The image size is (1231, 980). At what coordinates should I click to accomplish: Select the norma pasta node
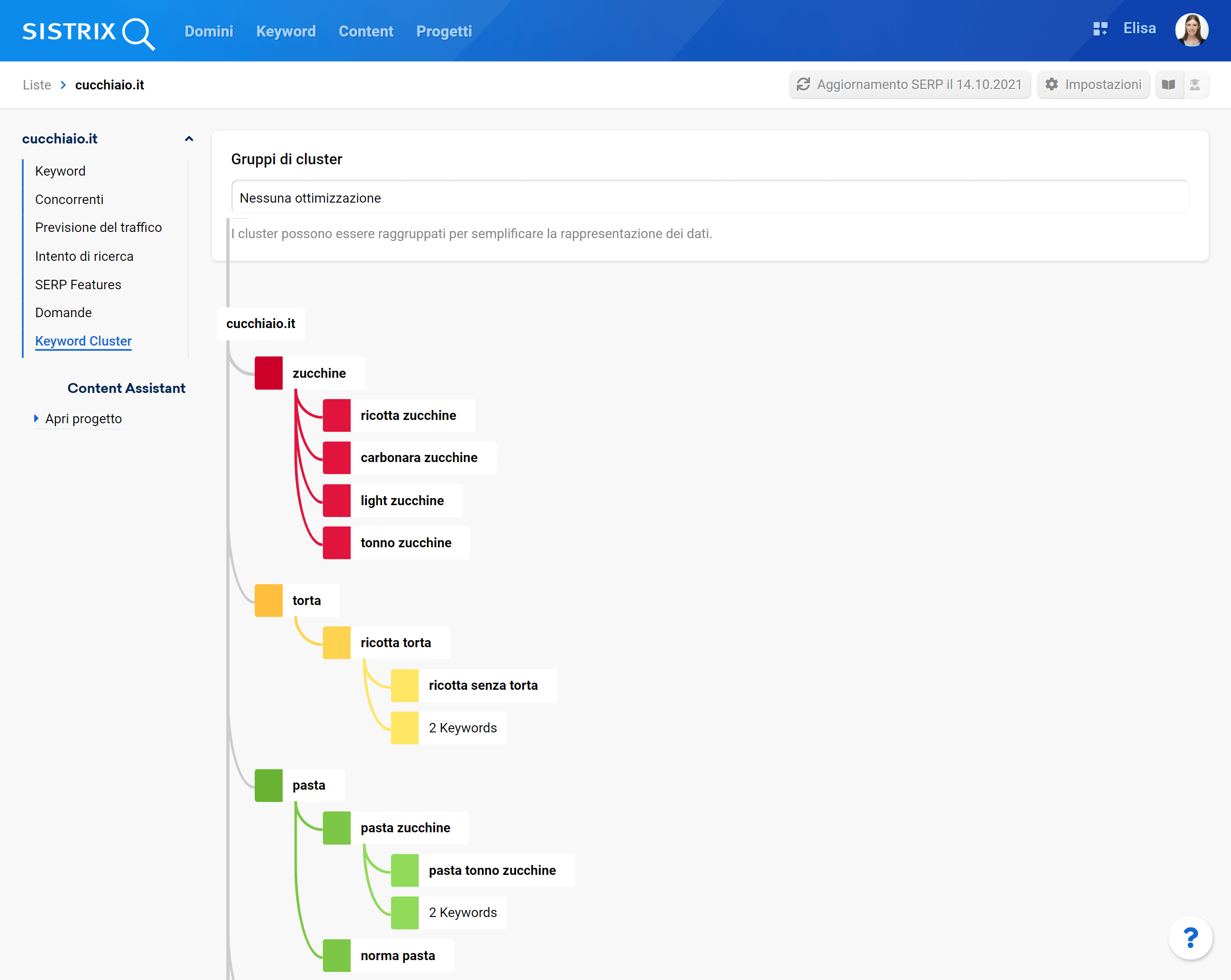point(398,955)
